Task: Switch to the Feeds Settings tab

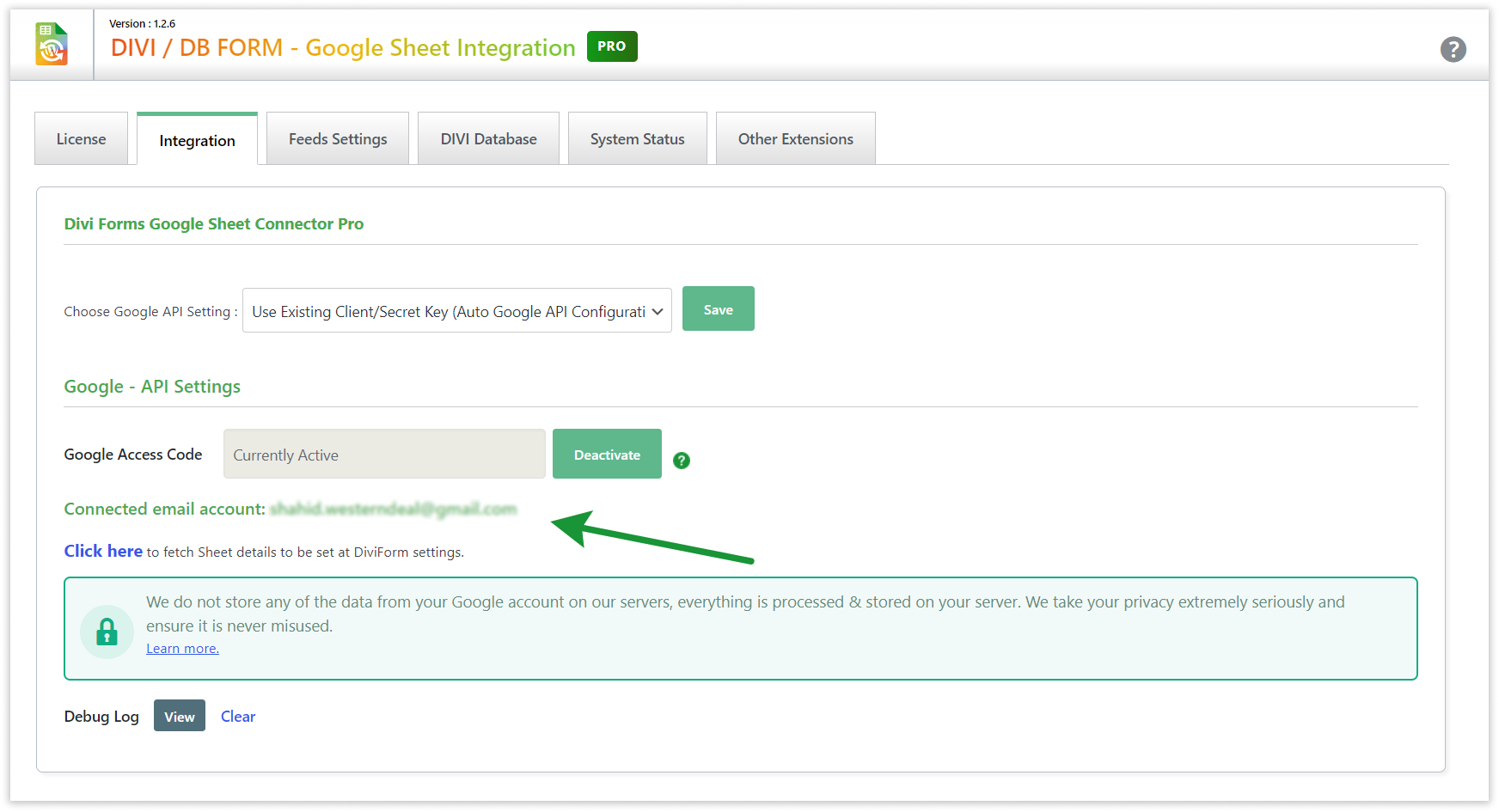Action: 338,139
